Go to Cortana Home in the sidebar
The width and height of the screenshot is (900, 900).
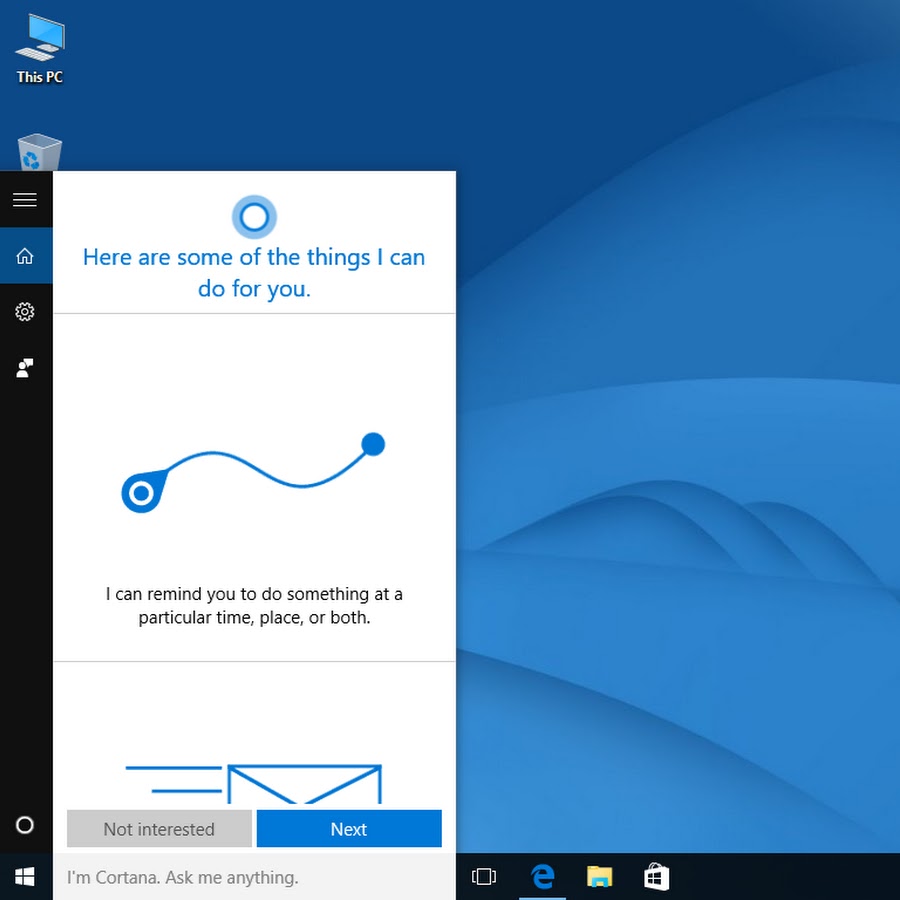click(x=25, y=257)
